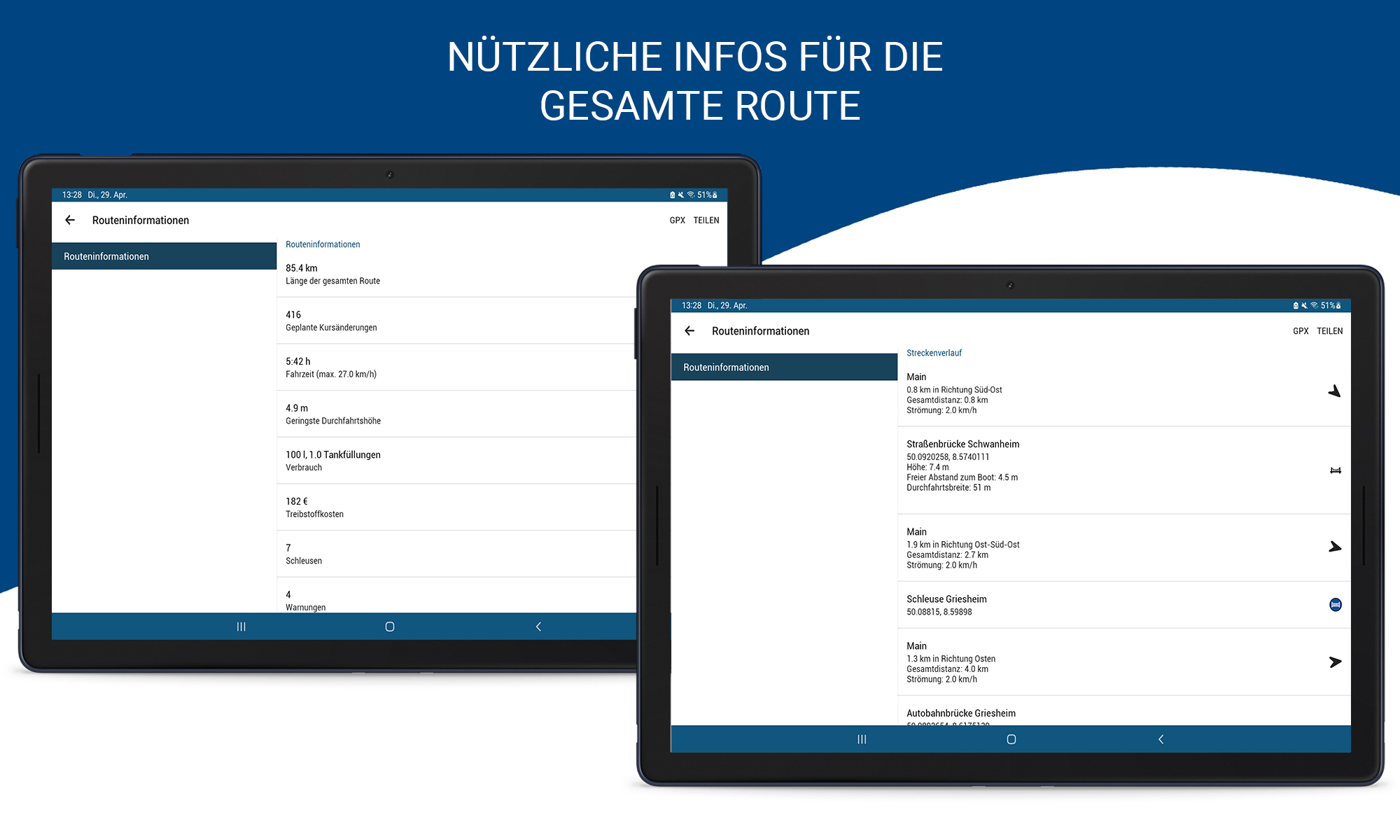Image resolution: width=1400 pixels, height=840 pixels.
Task: Tap recent apps button on right tablet
Action: pos(862,739)
